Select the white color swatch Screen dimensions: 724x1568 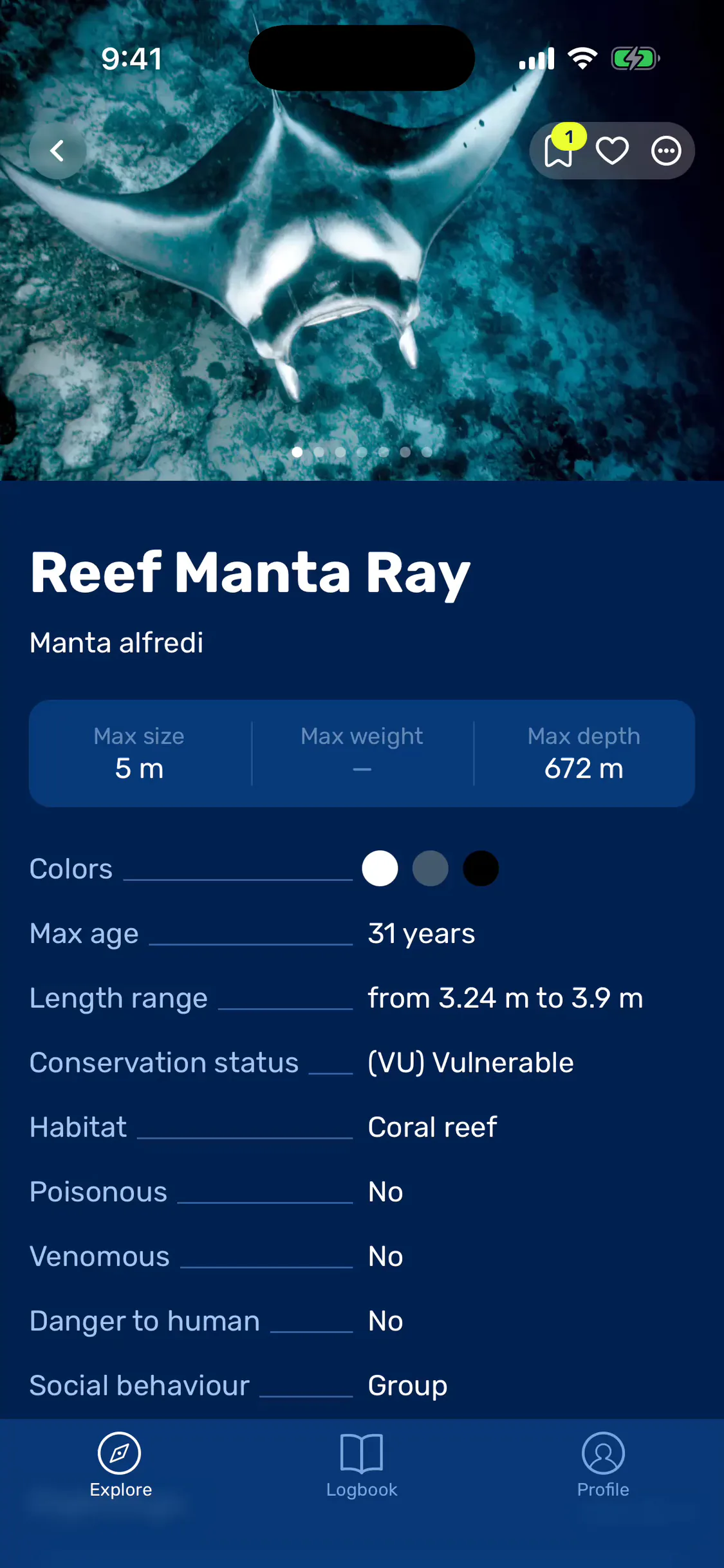(380, 868)
